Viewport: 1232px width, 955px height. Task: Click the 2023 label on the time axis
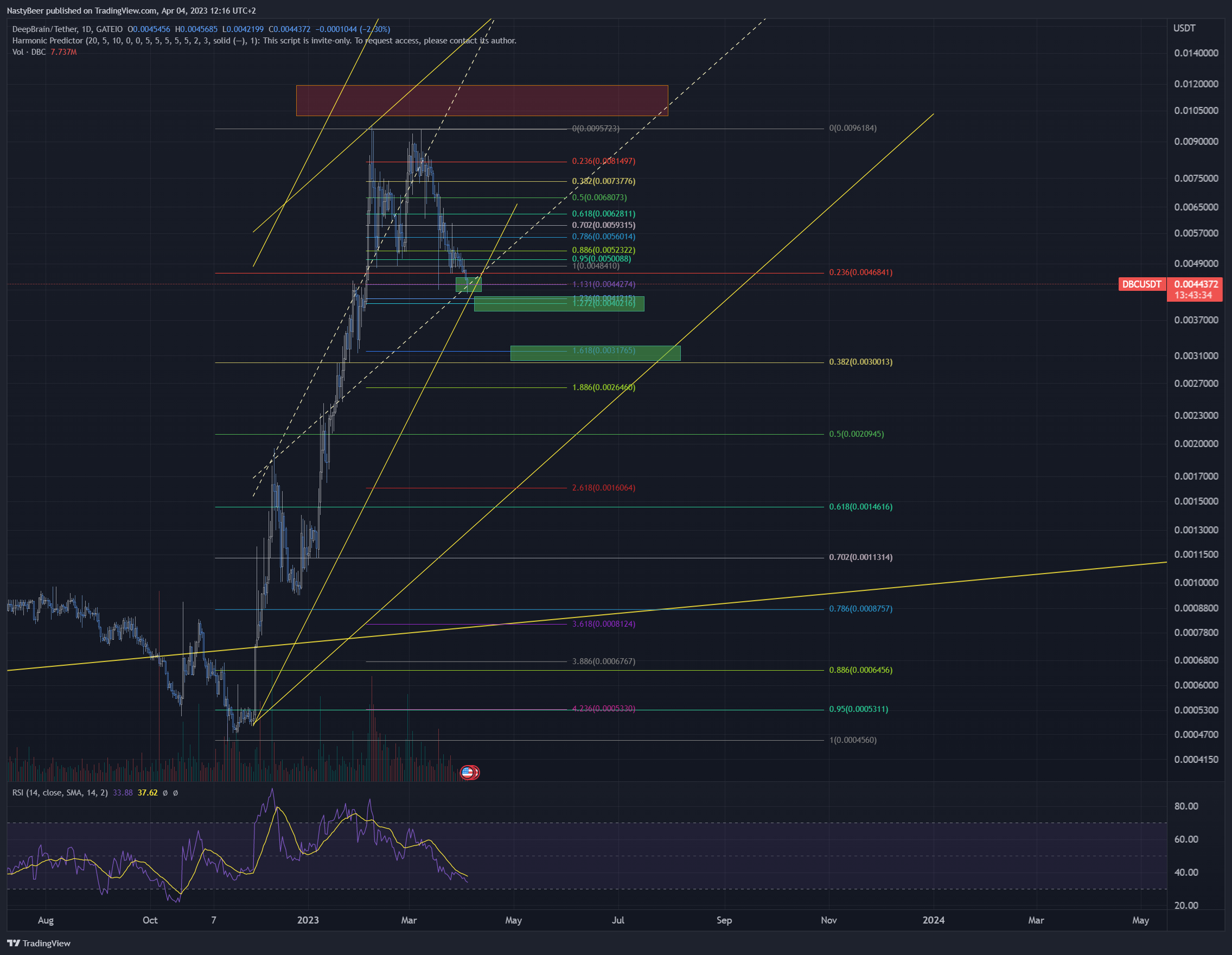(x=308, y=920)
